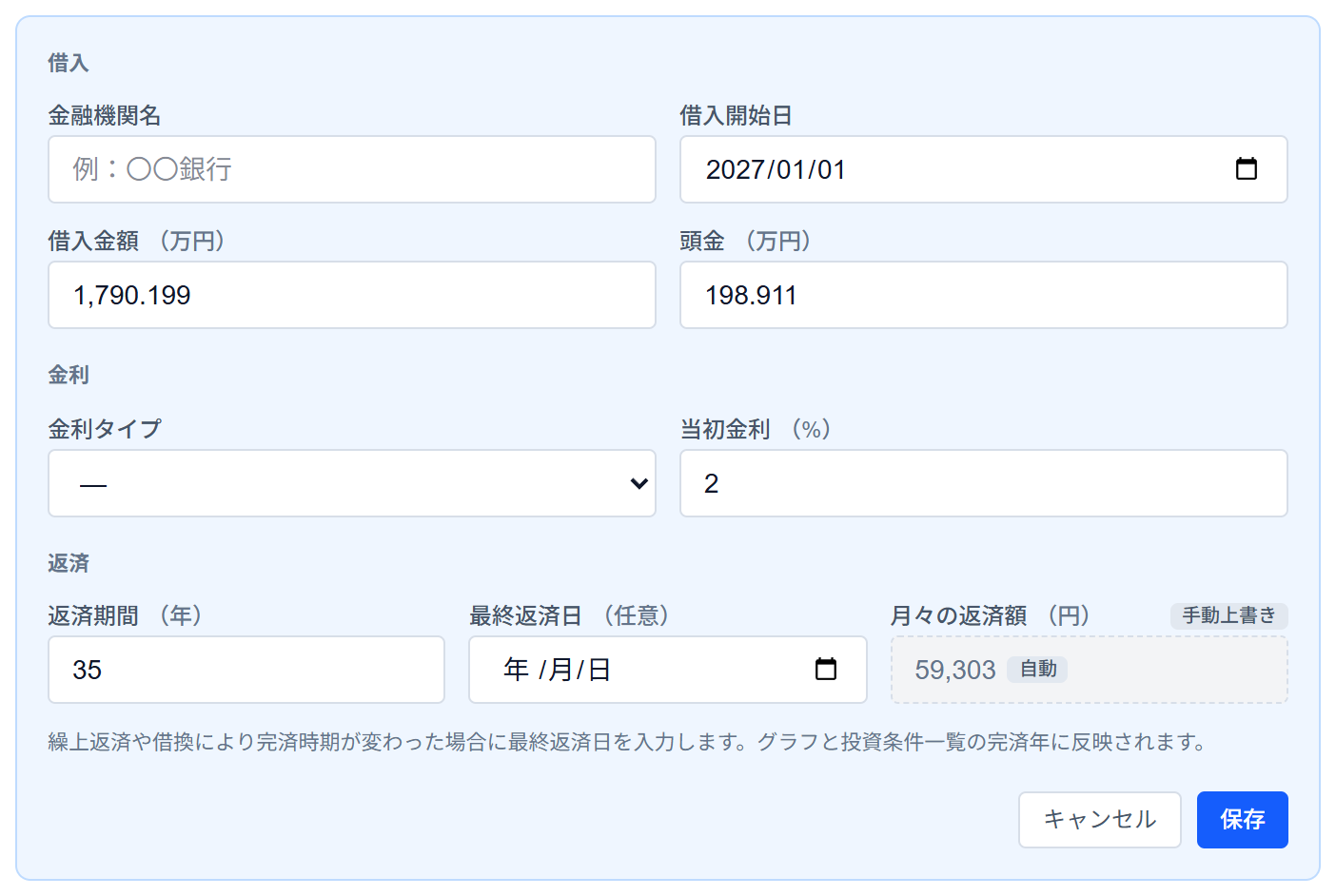1336x896 pixels.
Task: Focus the 返済期間 field showing 35
Action: pyautogui.click(x=246, y=670)
